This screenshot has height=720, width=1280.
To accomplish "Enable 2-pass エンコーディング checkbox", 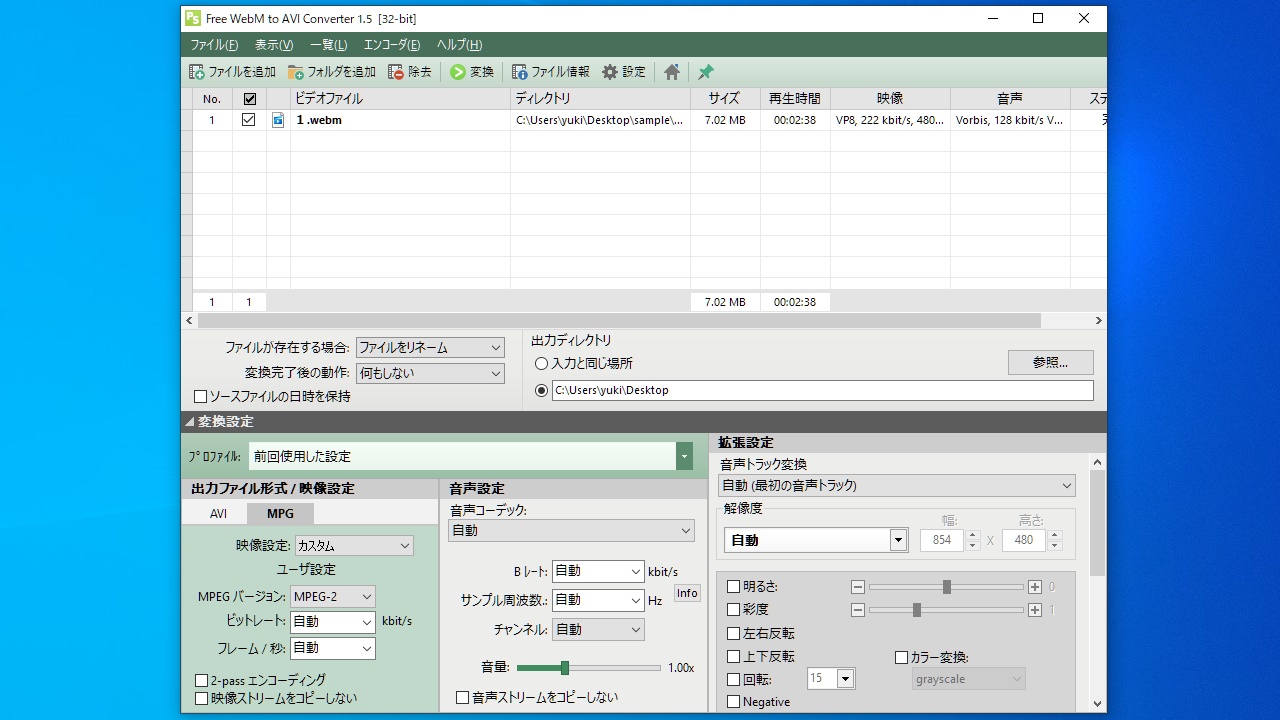I will [x=201, y=681].
